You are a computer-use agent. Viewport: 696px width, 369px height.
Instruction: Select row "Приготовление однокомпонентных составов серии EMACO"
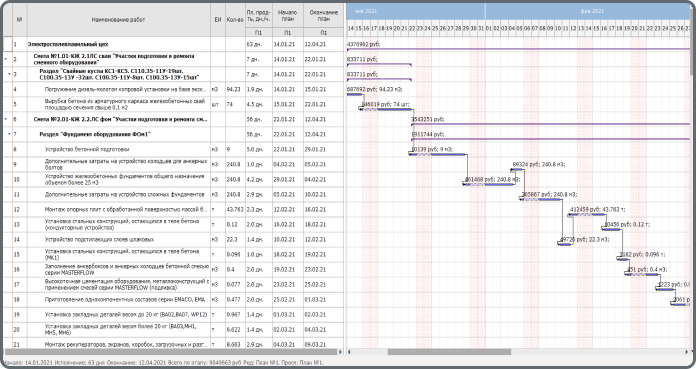173,299
